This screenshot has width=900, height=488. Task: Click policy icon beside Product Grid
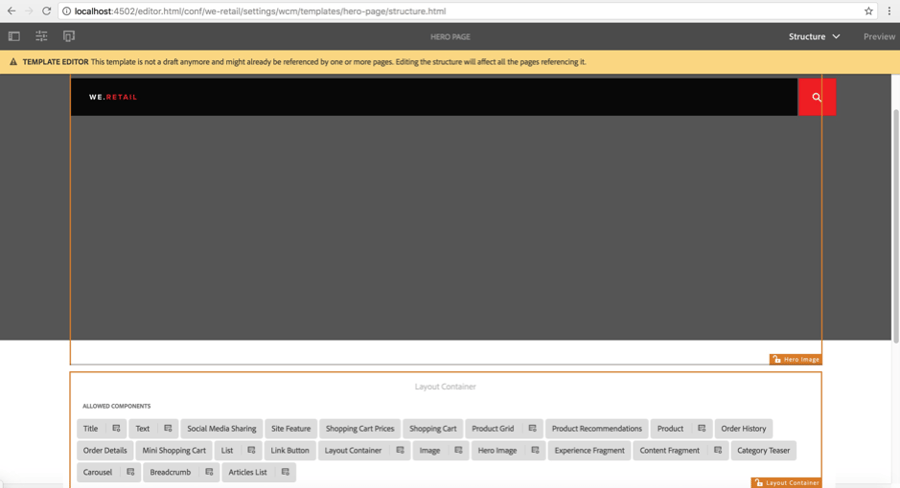[x=533, y=428]
